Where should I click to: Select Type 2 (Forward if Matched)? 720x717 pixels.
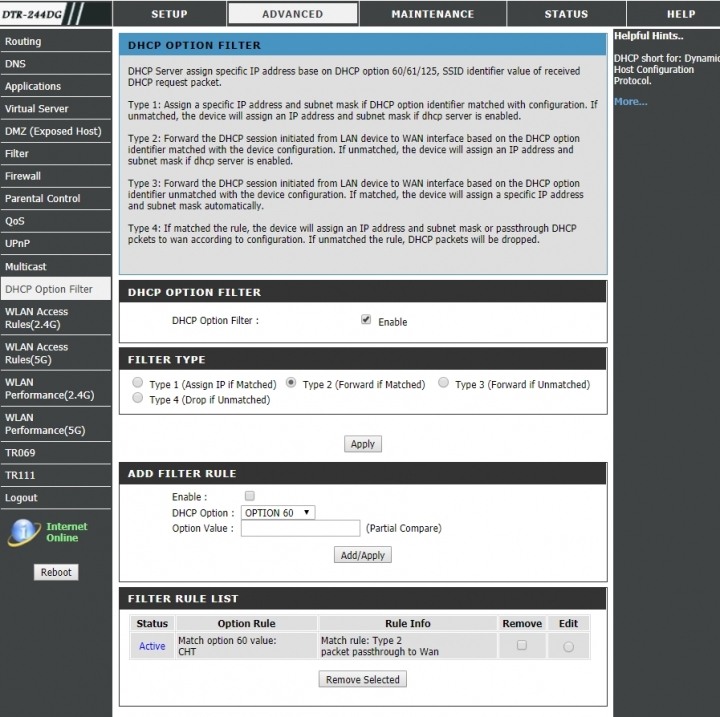pyautogui.click(x=291, y=382)
